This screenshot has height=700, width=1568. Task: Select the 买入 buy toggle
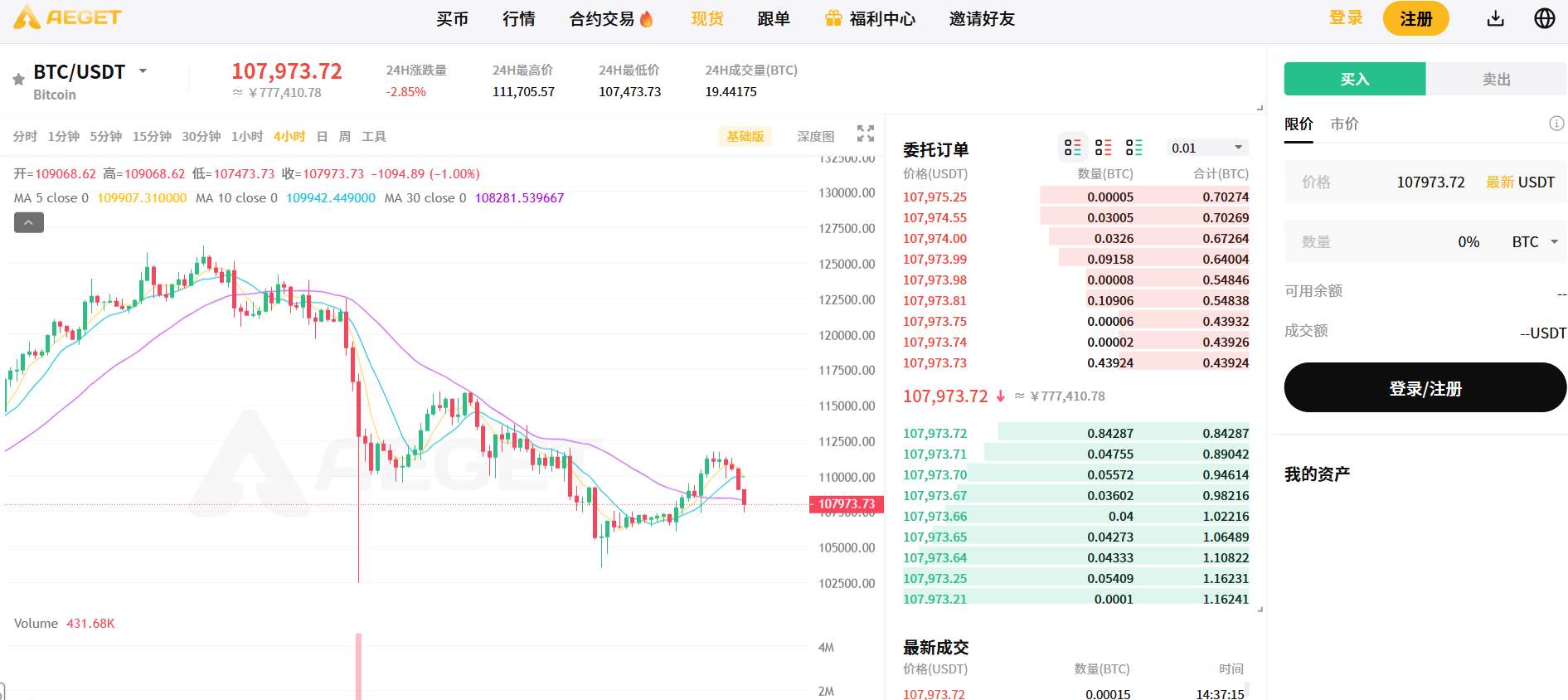pos(1354,80)
